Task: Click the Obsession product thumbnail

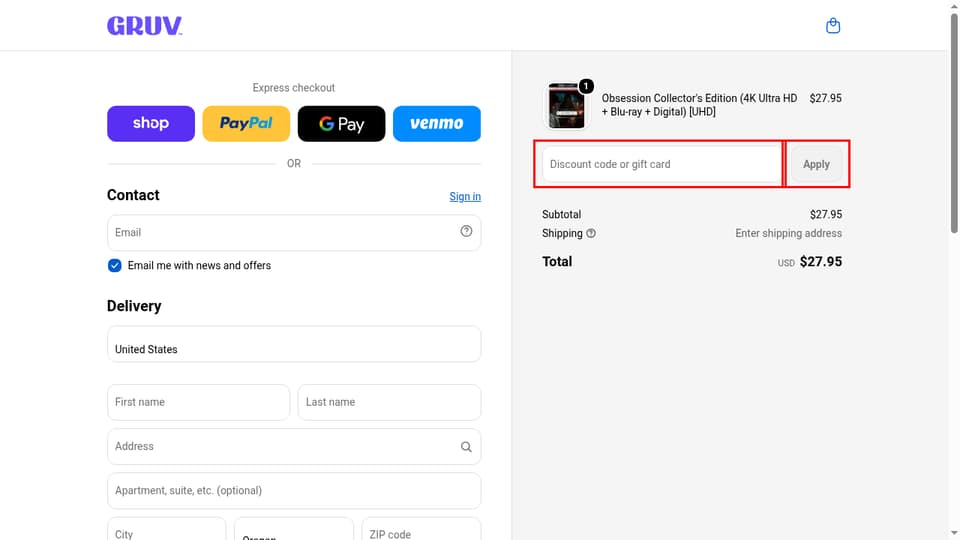Action: tap(566, 105)
